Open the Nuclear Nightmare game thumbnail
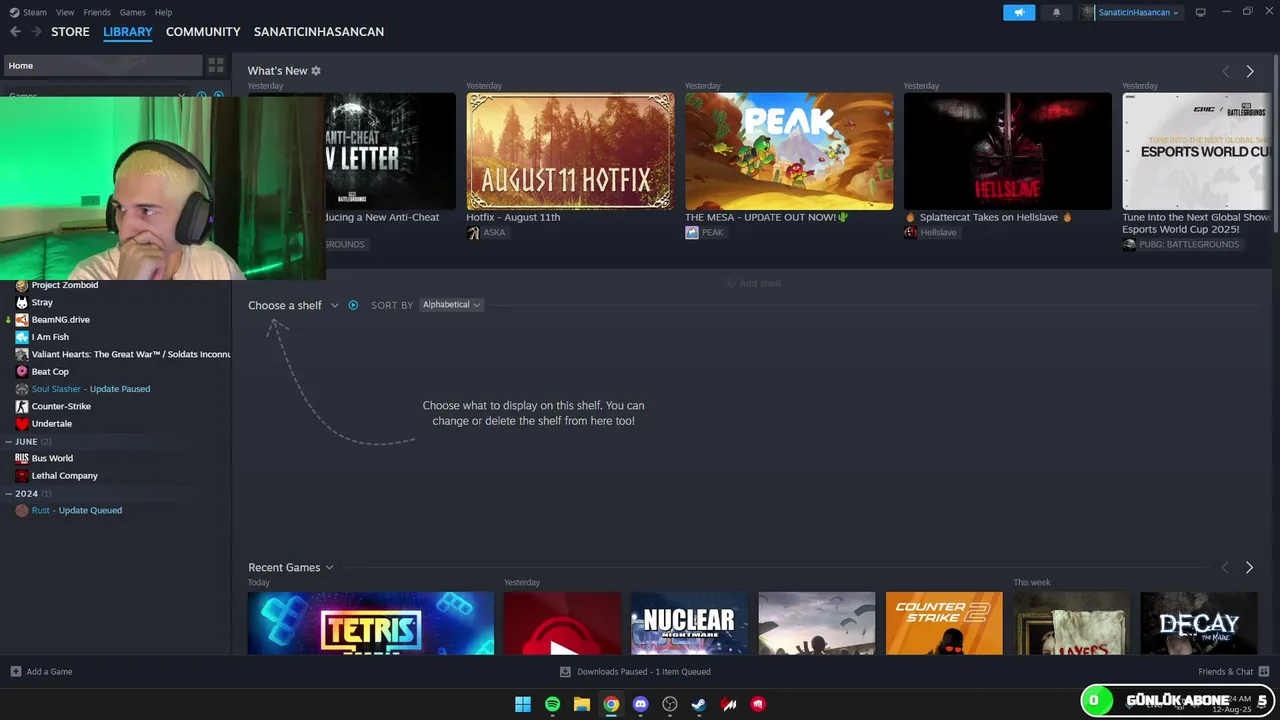Viewport: 1280px width, 720px height. pos(689,623)
